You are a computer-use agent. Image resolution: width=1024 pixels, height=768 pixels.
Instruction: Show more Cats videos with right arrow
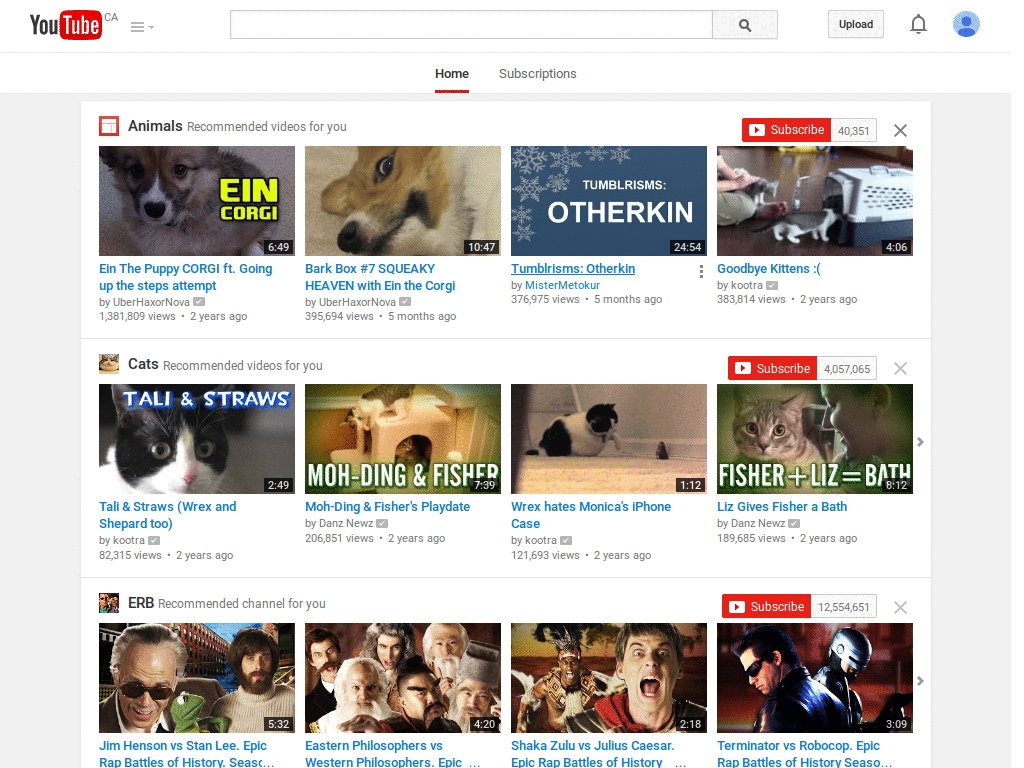[920, 442]
